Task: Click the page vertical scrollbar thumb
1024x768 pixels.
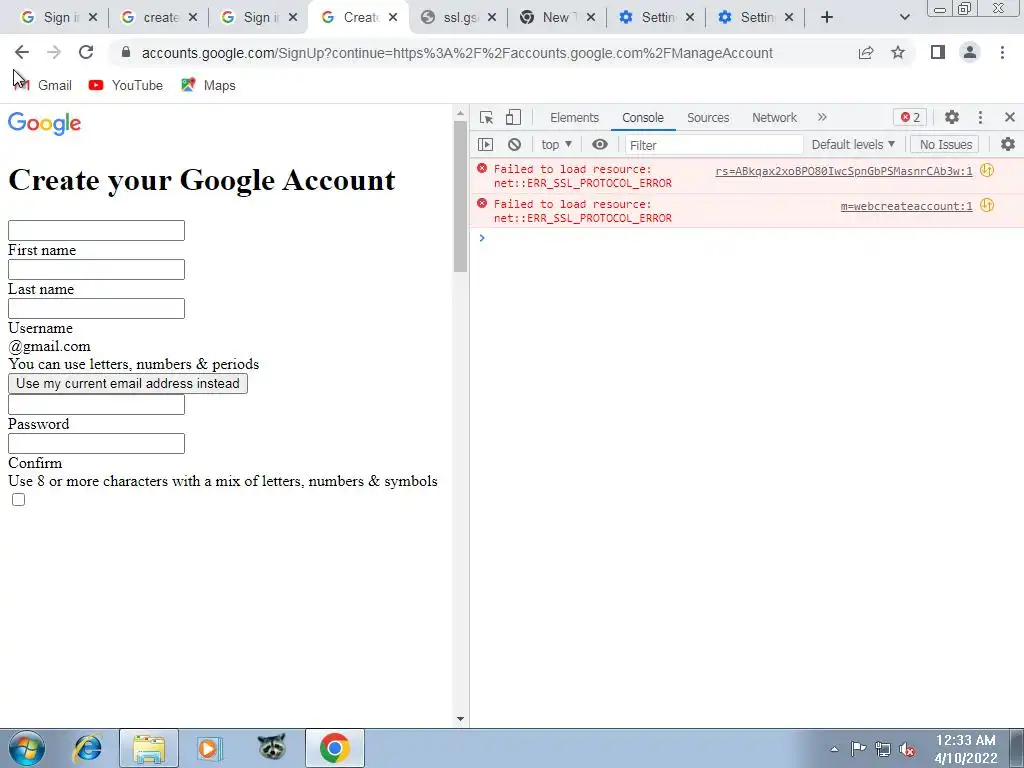Action: coord(460,196)
